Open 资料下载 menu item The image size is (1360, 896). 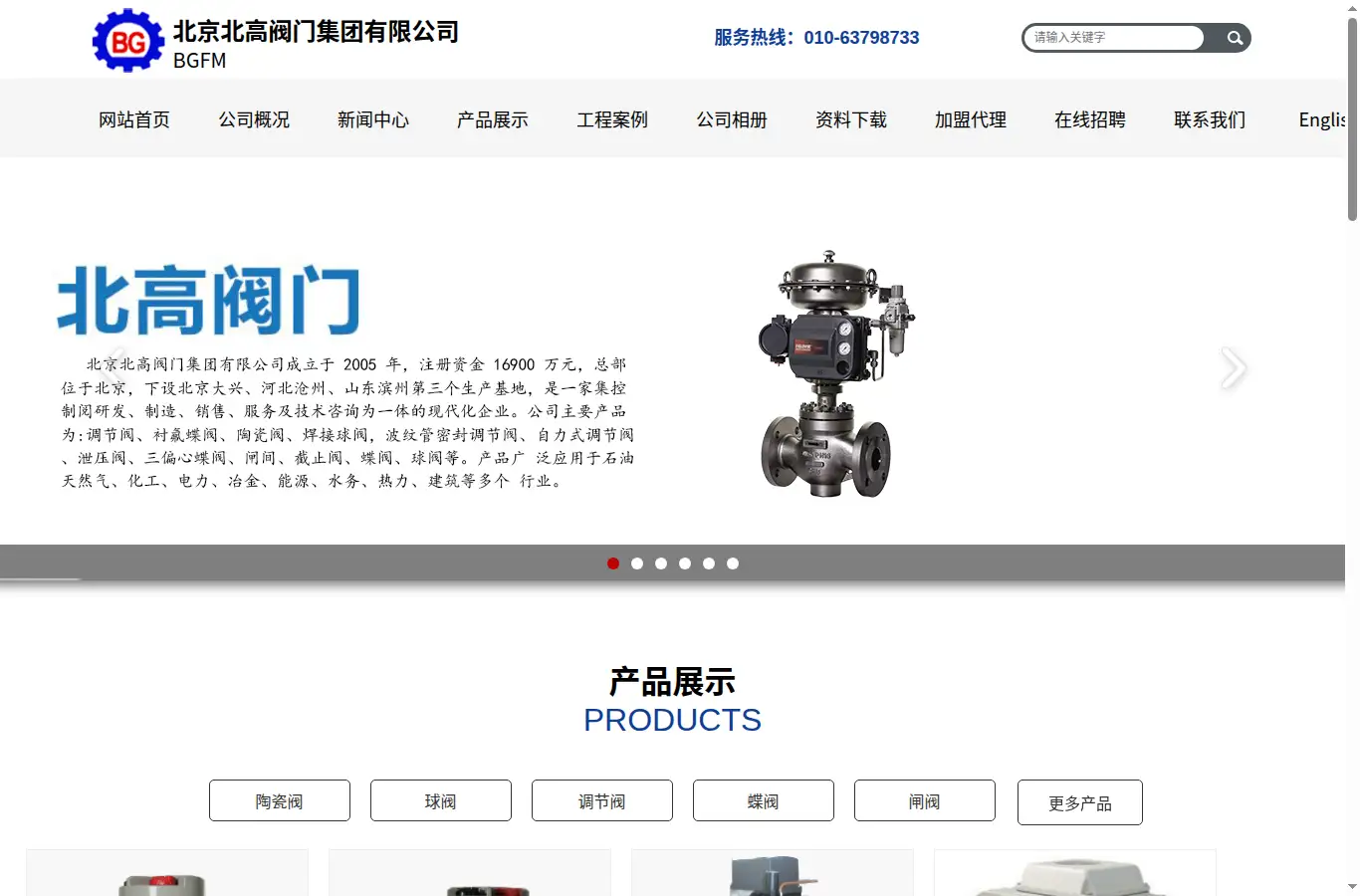[851, 119]
